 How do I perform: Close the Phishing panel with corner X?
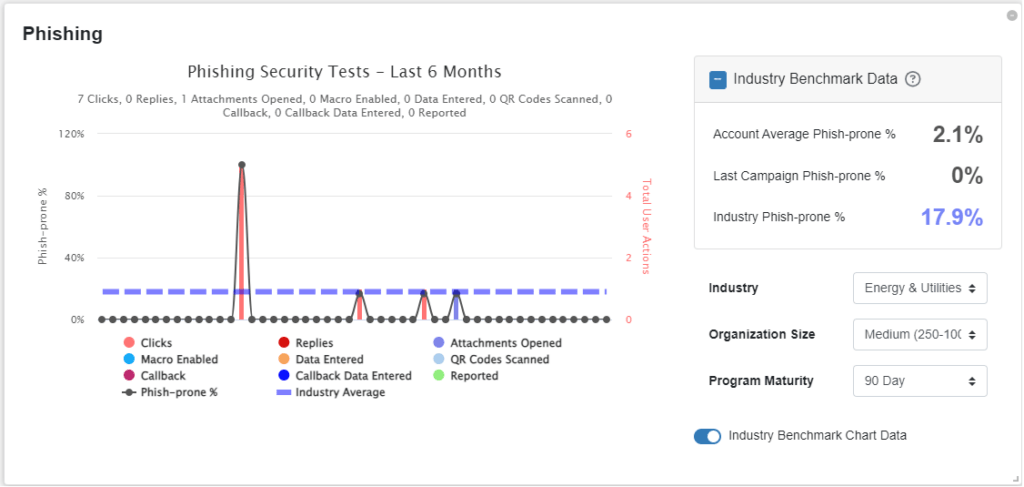tap(1012, 15)
